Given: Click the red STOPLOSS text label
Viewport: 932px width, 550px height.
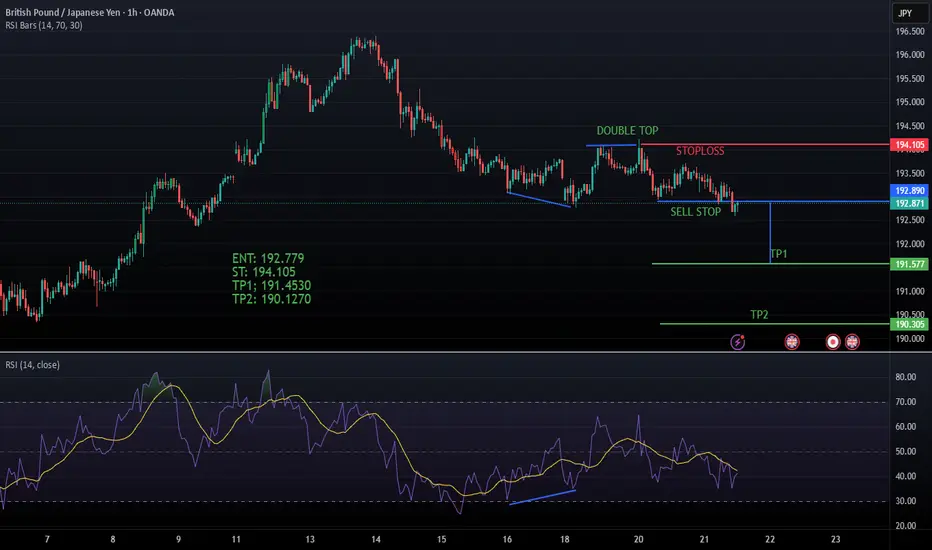Looking at the screenshot, I should [x=700, y=151].
